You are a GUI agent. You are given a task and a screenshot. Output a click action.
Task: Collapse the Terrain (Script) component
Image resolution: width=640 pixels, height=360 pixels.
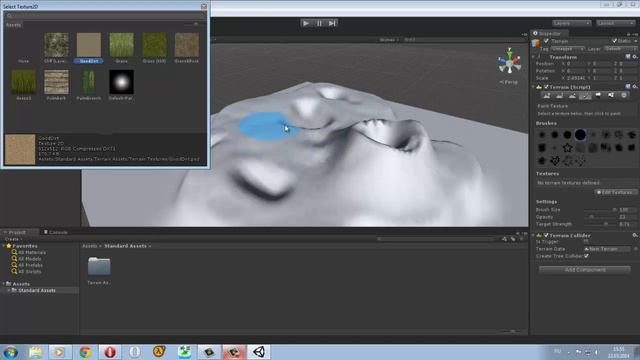coord(534,87)
